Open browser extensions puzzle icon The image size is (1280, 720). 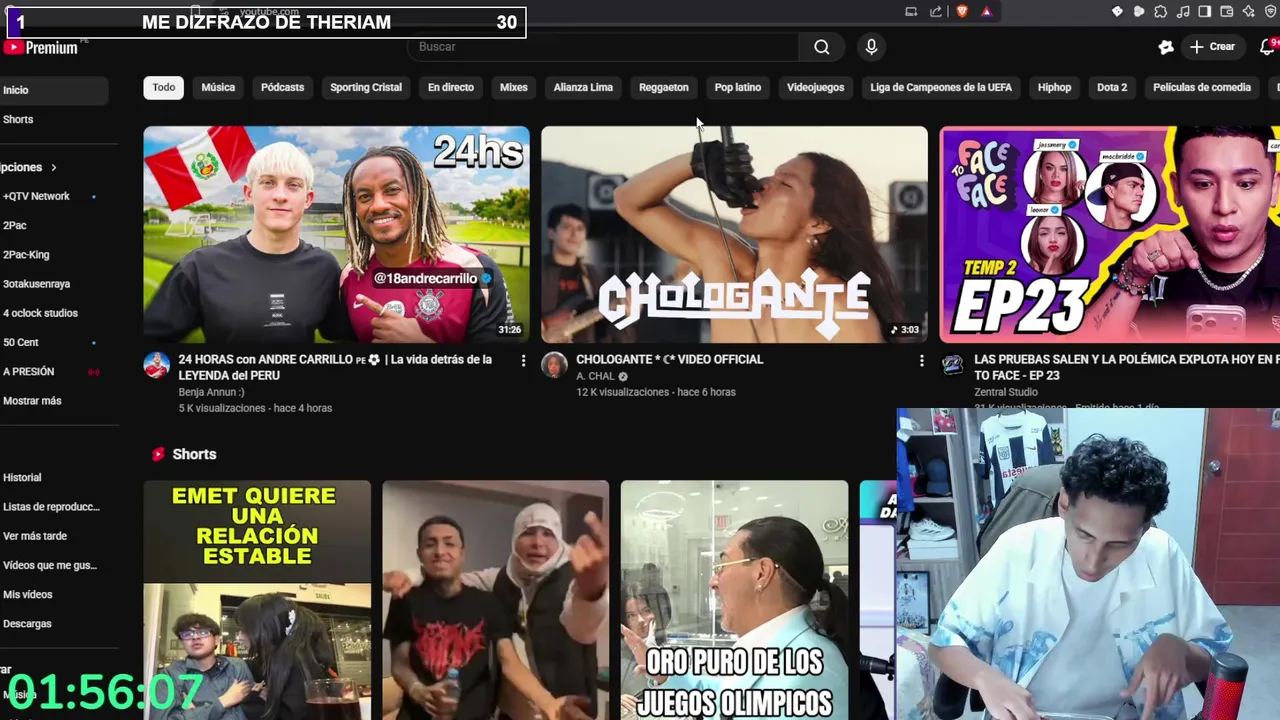click(1160, 11)
